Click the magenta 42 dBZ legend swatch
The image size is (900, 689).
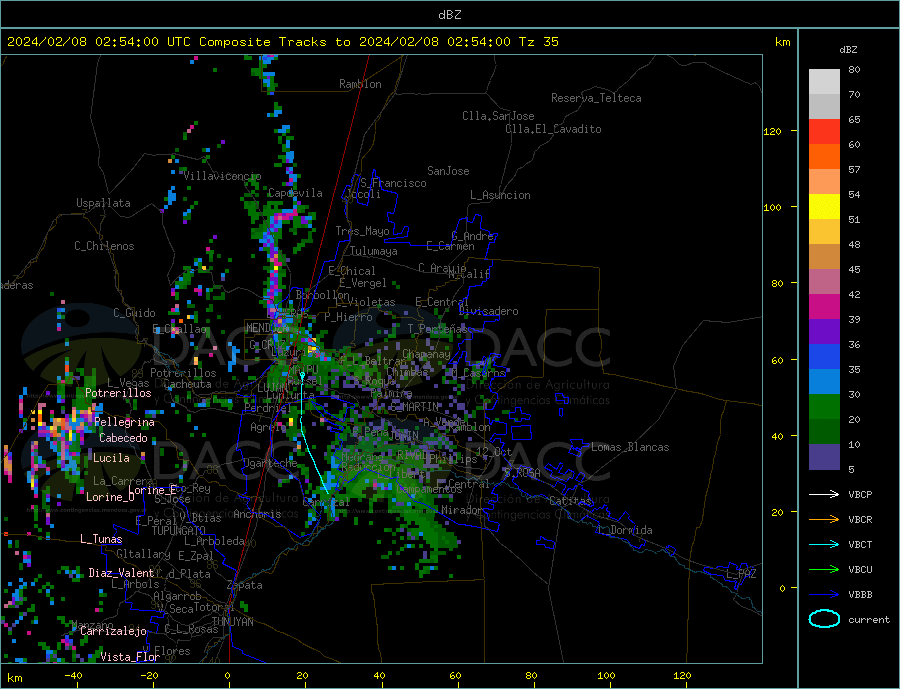point(824,307)
